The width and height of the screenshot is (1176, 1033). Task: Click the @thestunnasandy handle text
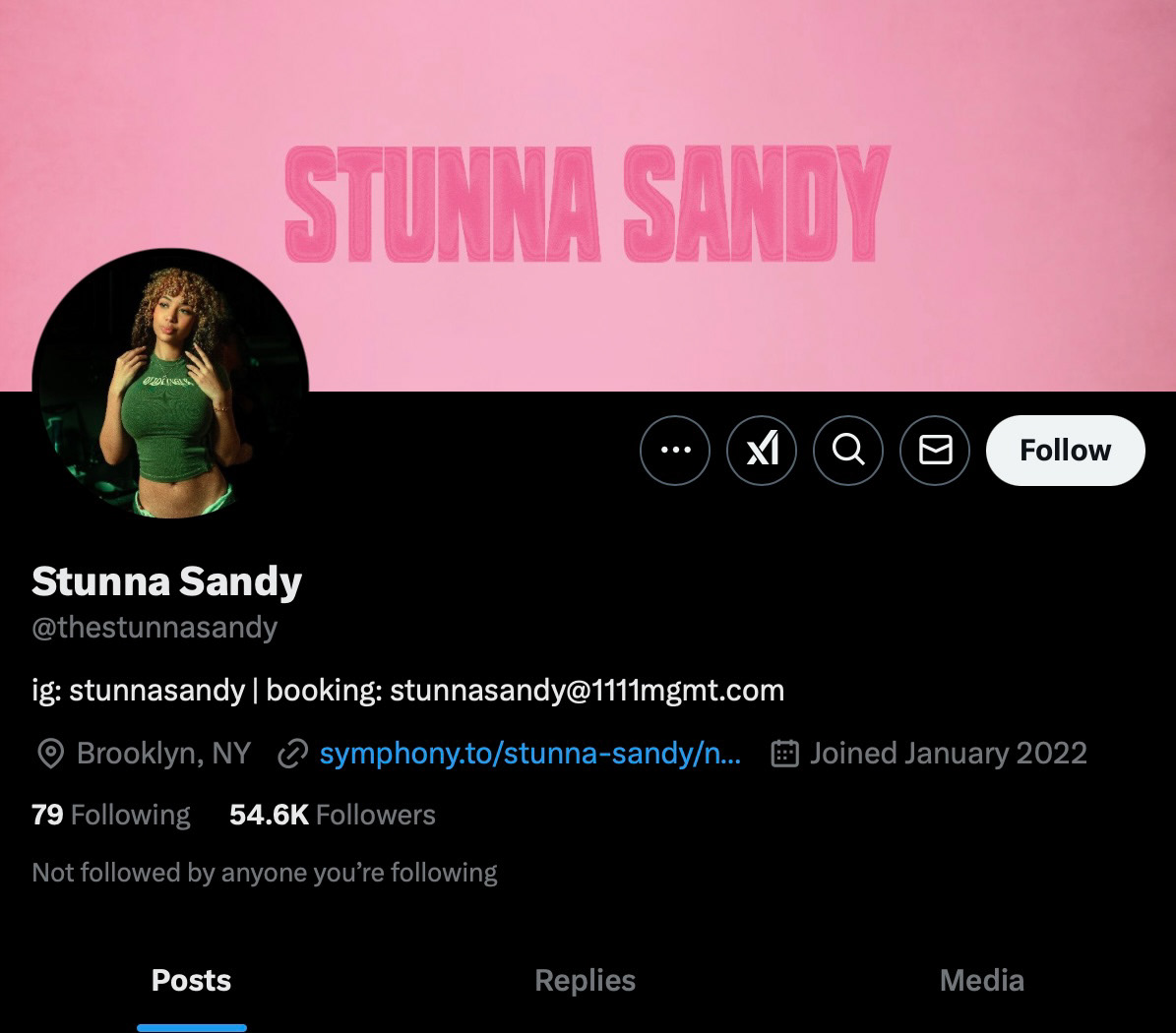pyautogui.click(x=155, y=628)
